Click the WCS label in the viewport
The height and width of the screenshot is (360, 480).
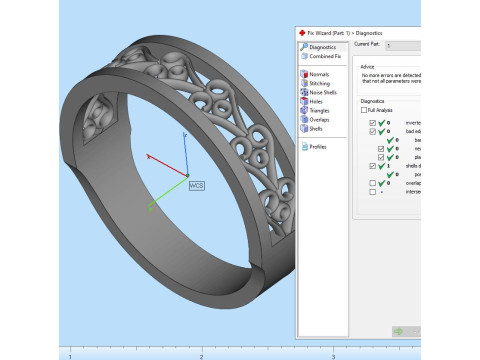197,186
